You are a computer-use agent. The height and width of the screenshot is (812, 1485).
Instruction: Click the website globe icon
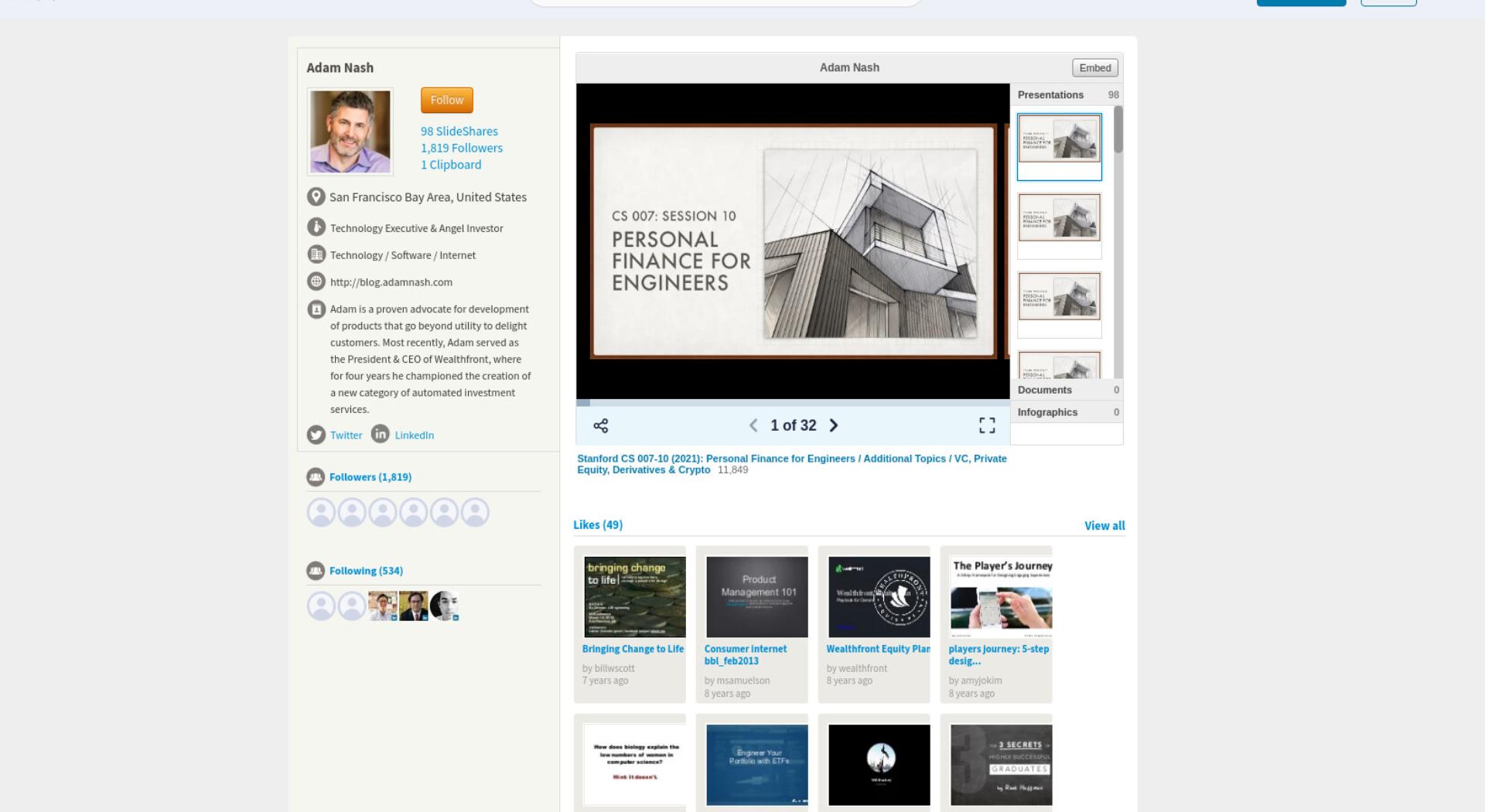(x=316, y=281)
